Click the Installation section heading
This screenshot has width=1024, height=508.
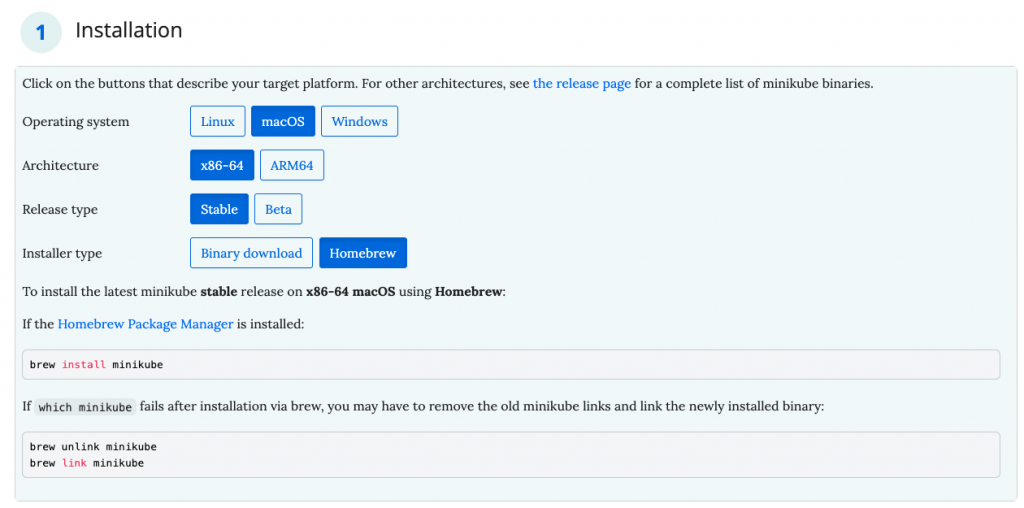(x=129, y=31)
